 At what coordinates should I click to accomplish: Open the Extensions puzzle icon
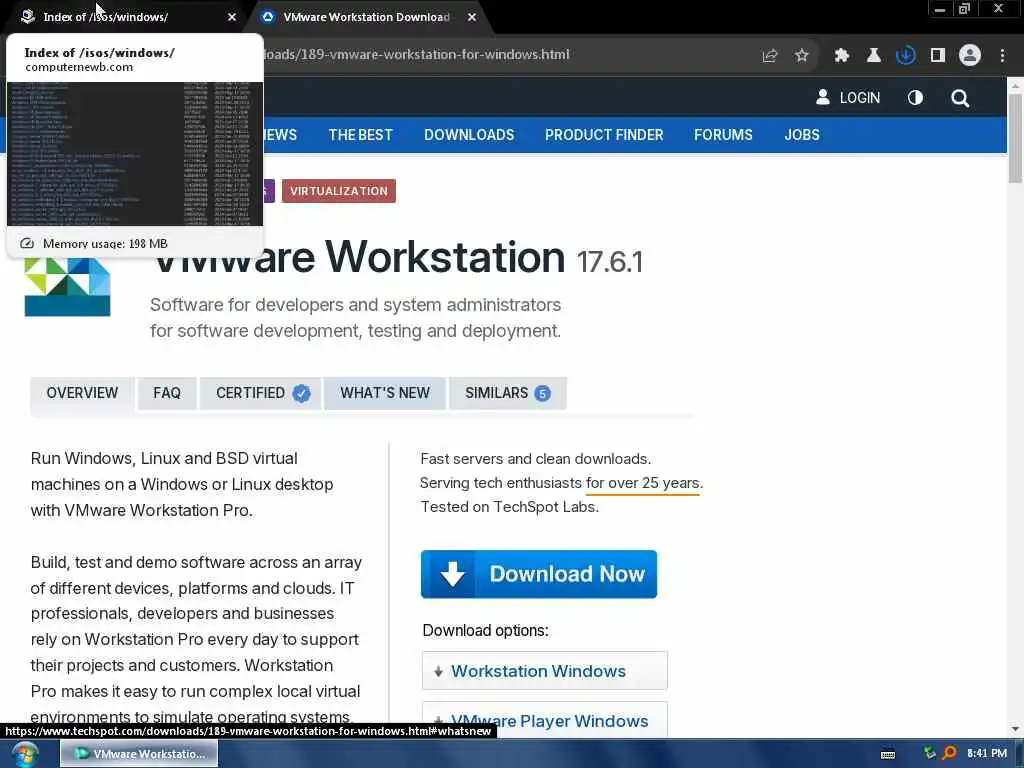tap(841, 56)
